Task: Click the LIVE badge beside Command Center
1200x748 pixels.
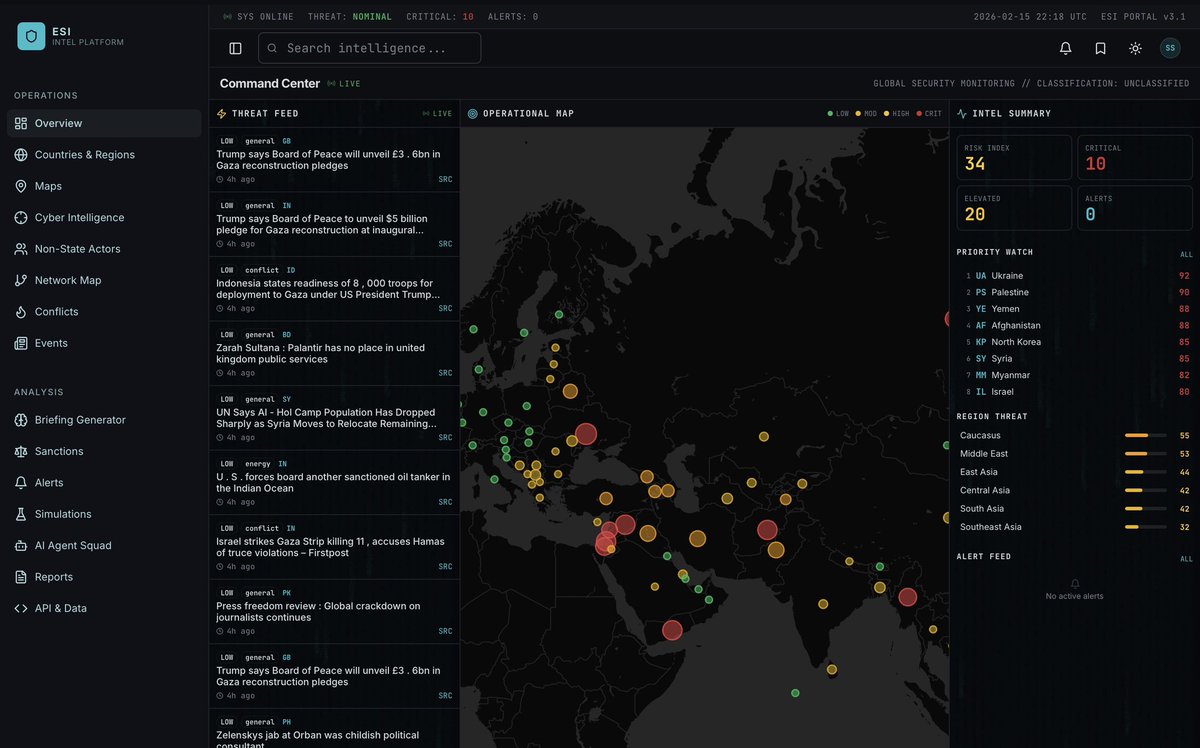Action: (x=344, y=84)
